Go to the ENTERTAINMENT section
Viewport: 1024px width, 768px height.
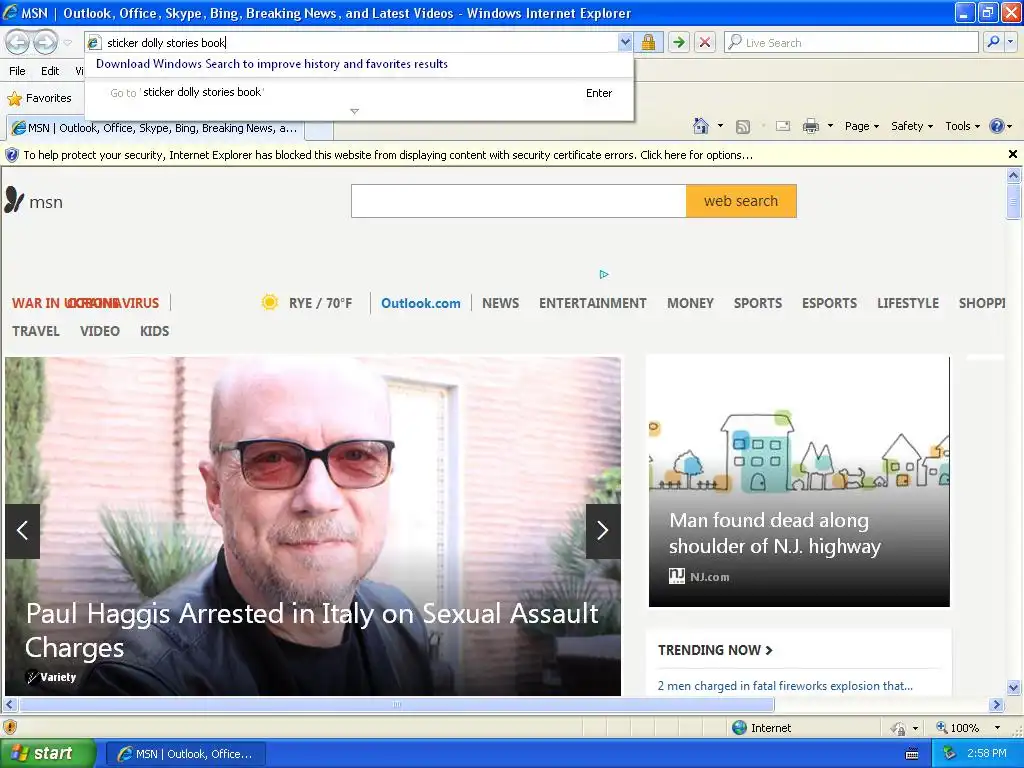tap(592, 303)
